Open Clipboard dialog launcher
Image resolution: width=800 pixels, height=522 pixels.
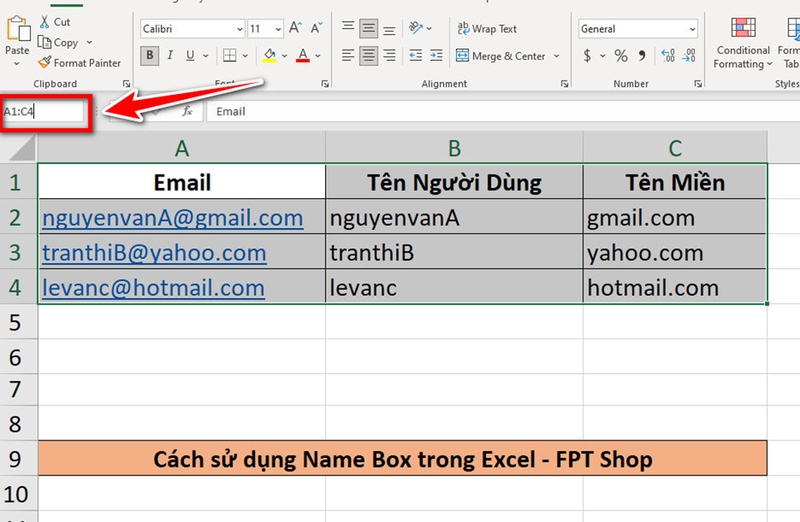(x=126, y=84)
